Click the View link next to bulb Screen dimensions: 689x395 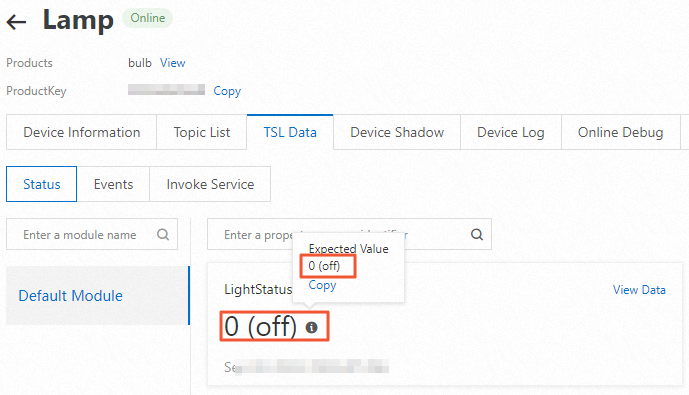pyautogui.click(x=173, y=63)
